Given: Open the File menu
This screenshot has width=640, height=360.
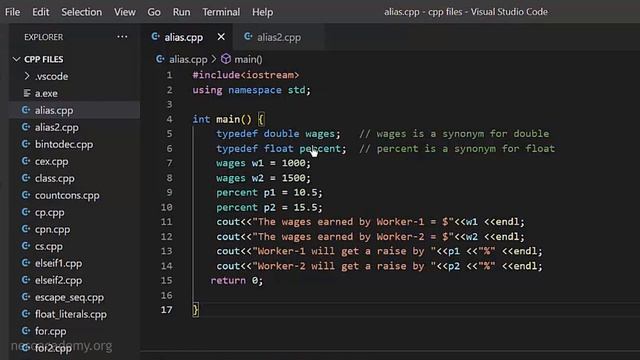Looking at the screenshot, I should (12, 12).
